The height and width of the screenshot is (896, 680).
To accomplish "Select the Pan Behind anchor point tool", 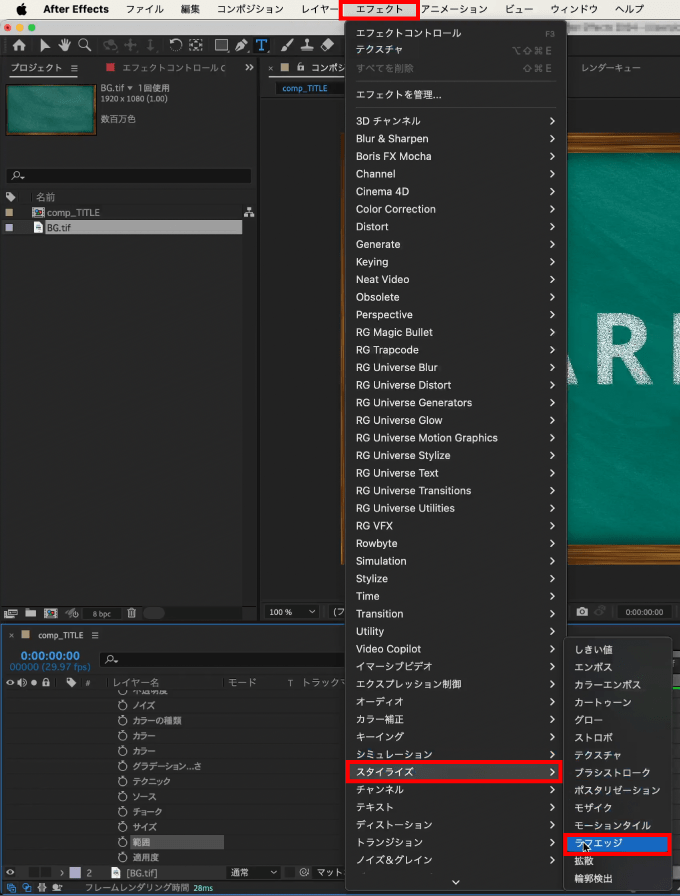I will click(196, 45).
